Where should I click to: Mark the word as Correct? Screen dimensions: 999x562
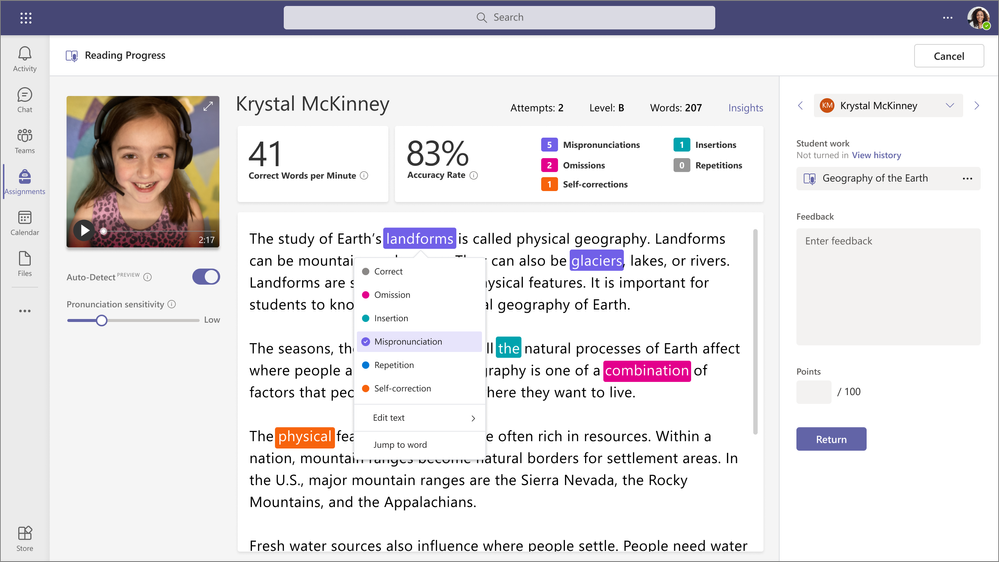click(419, 271)
